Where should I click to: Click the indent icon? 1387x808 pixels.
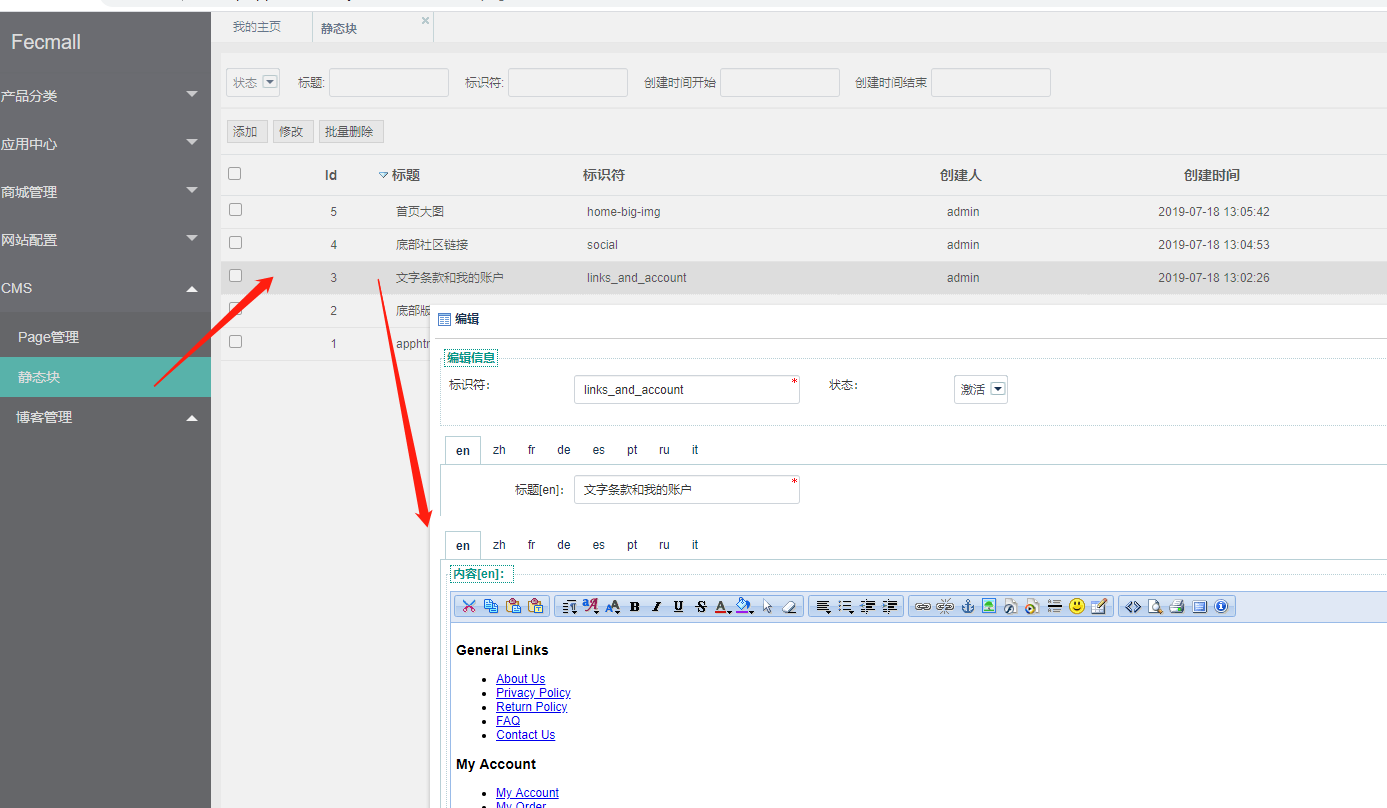coord(889,606)
